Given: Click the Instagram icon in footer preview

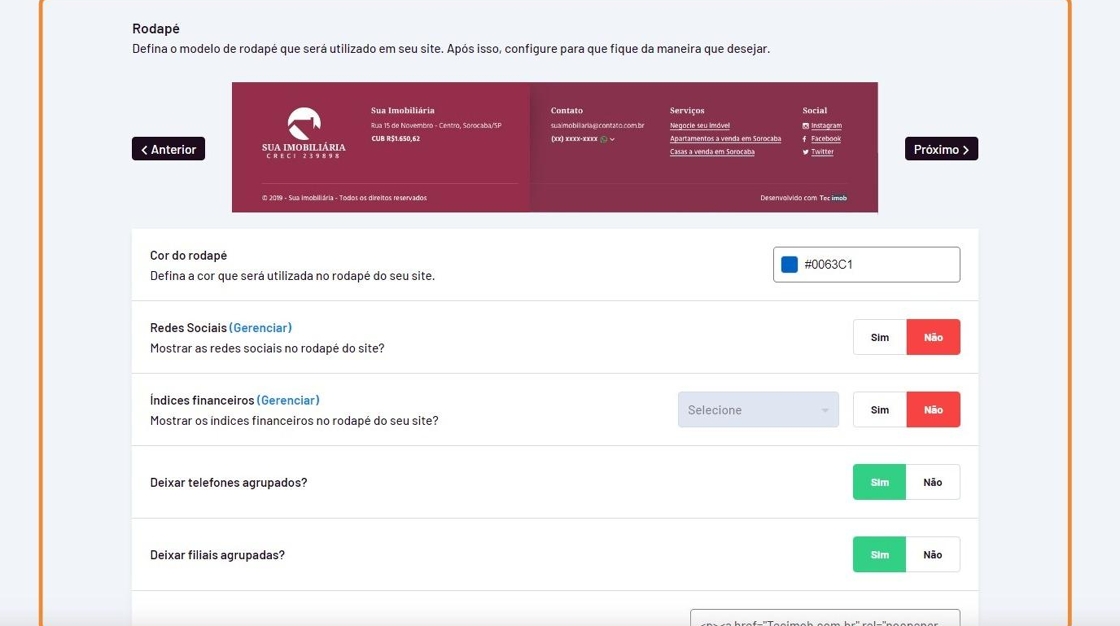Looking at the screenshot, I should pos(805,126).
